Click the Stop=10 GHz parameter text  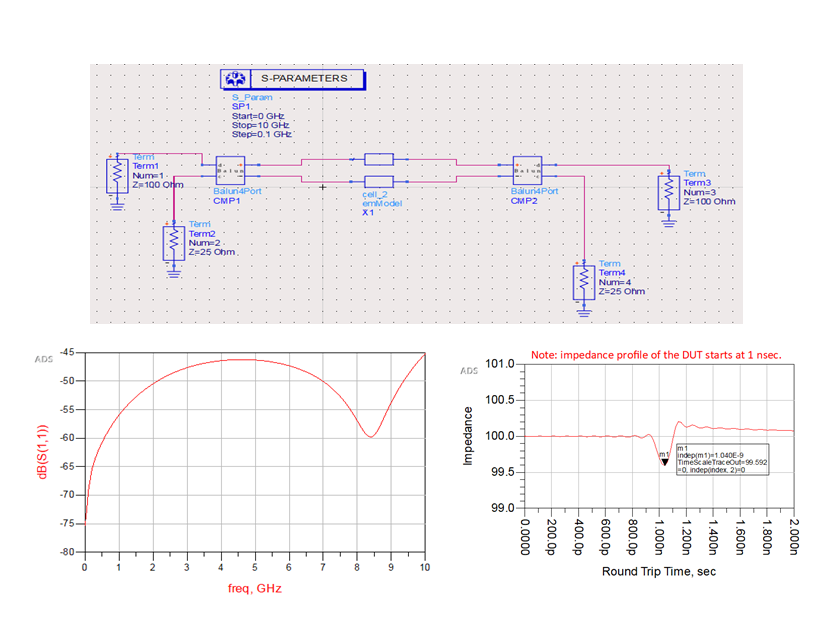(x=261, y=125)
